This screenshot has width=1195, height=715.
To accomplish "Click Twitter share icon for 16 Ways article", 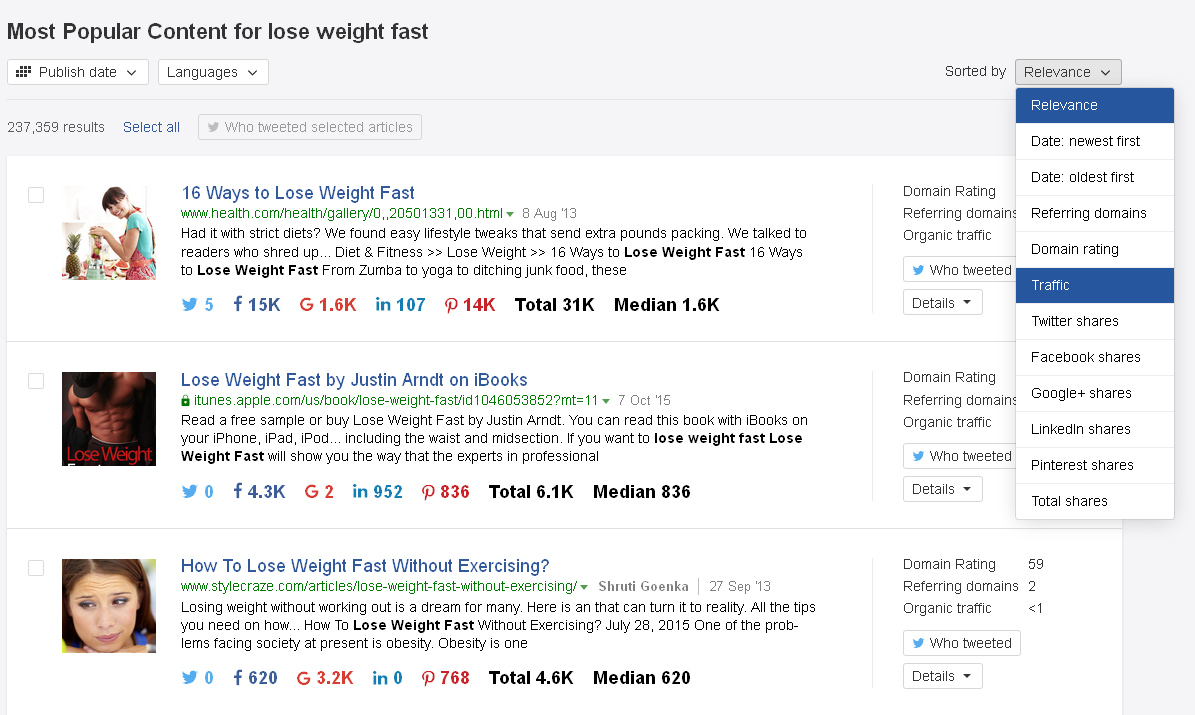I will coord(190,305).
